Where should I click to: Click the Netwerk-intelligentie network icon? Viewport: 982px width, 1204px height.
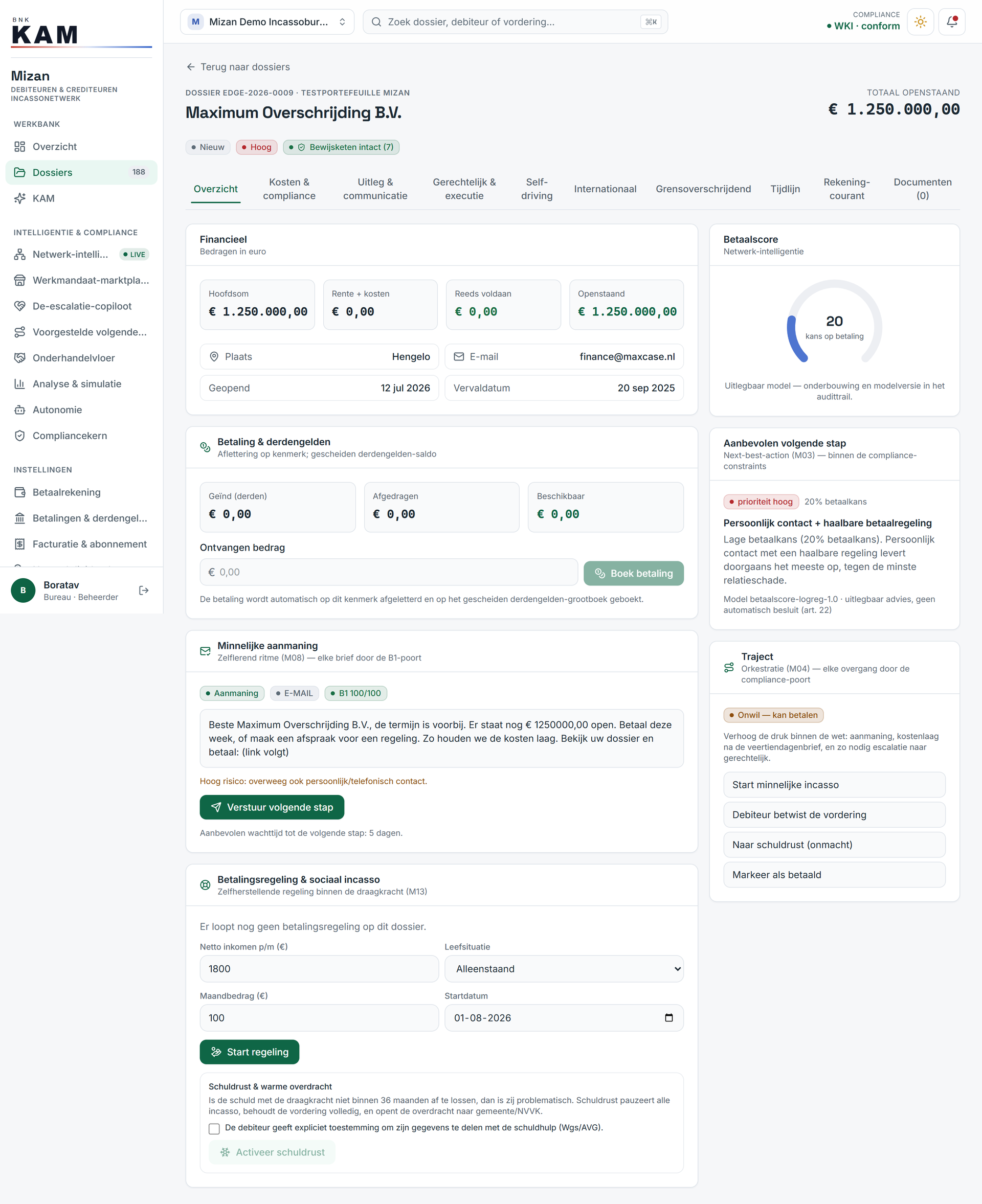20,255
